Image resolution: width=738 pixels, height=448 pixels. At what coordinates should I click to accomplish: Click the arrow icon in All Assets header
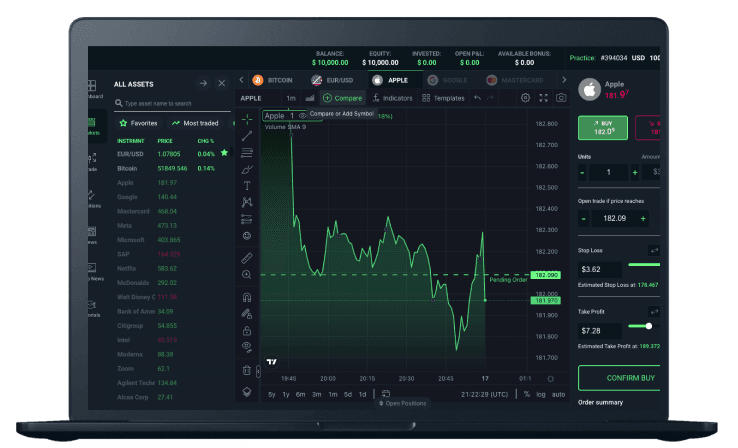203,83
